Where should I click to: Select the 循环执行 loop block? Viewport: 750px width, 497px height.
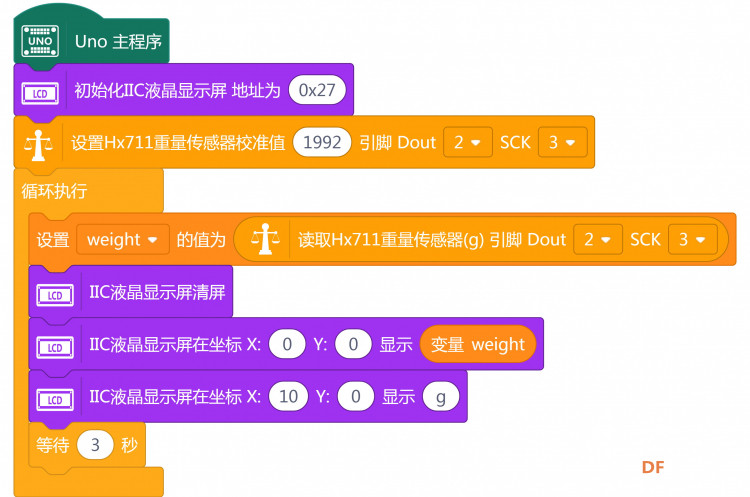click(x=54, y=191)
